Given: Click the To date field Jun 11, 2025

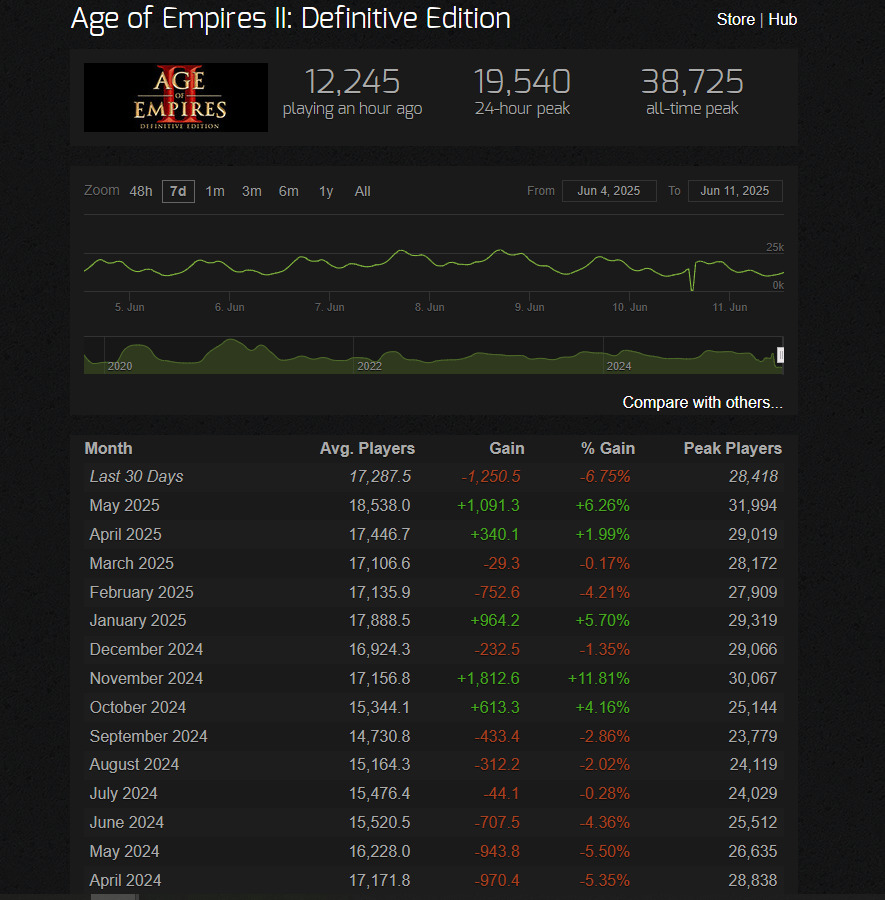Looking at the screenshot, I should tap(735, 191).
